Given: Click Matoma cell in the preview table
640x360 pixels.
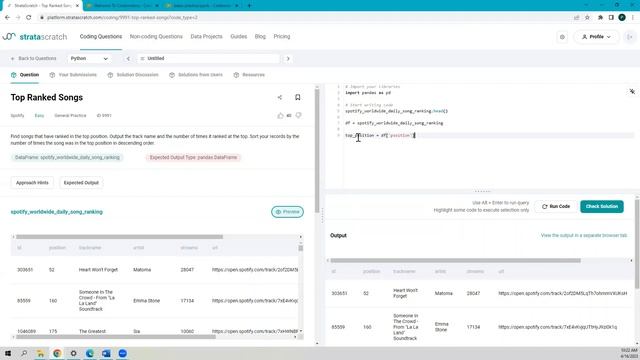Looking at the screenshot, I should click(x=142, y=270).
